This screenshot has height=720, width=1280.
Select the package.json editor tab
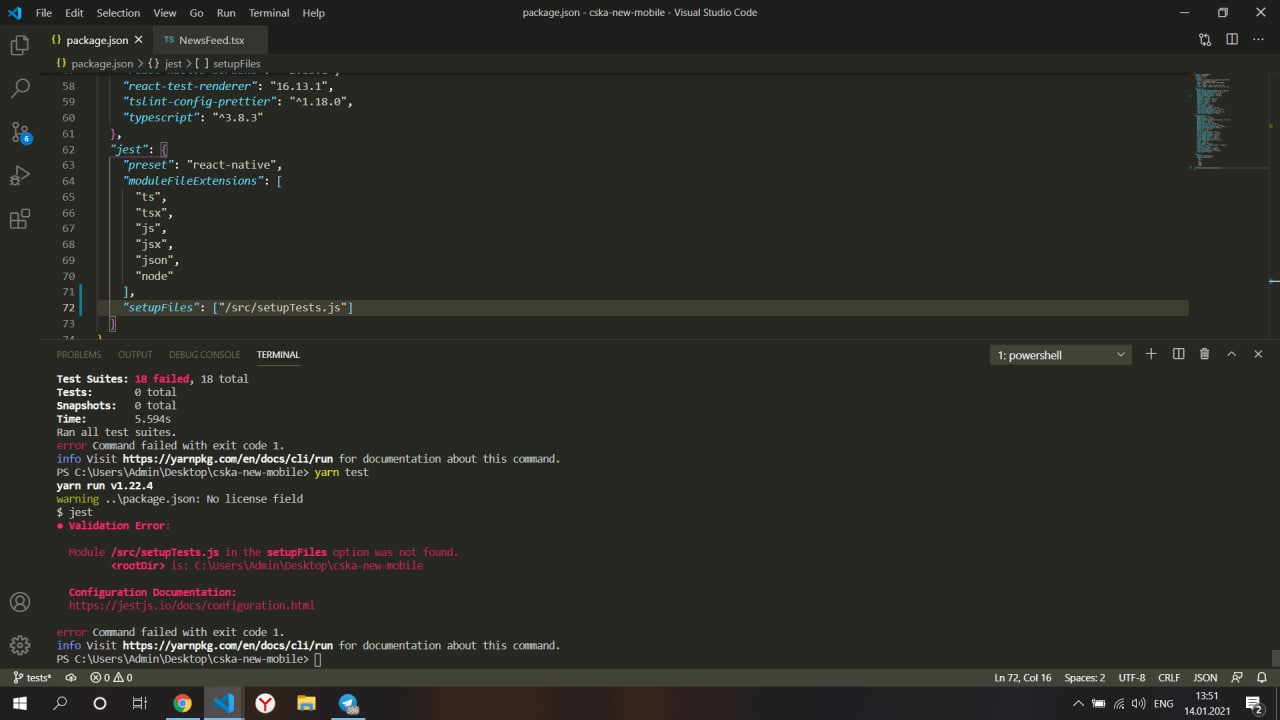point(96,40)
